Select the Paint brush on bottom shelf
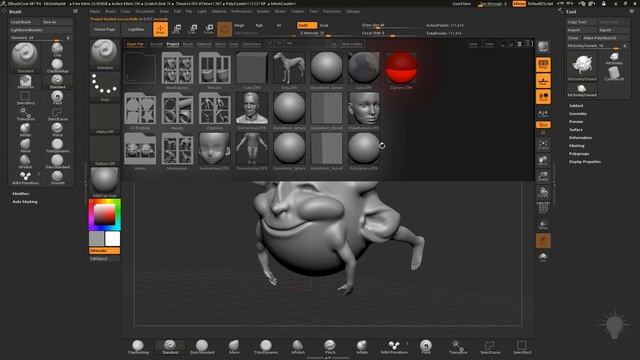 [x=426, y=347]
